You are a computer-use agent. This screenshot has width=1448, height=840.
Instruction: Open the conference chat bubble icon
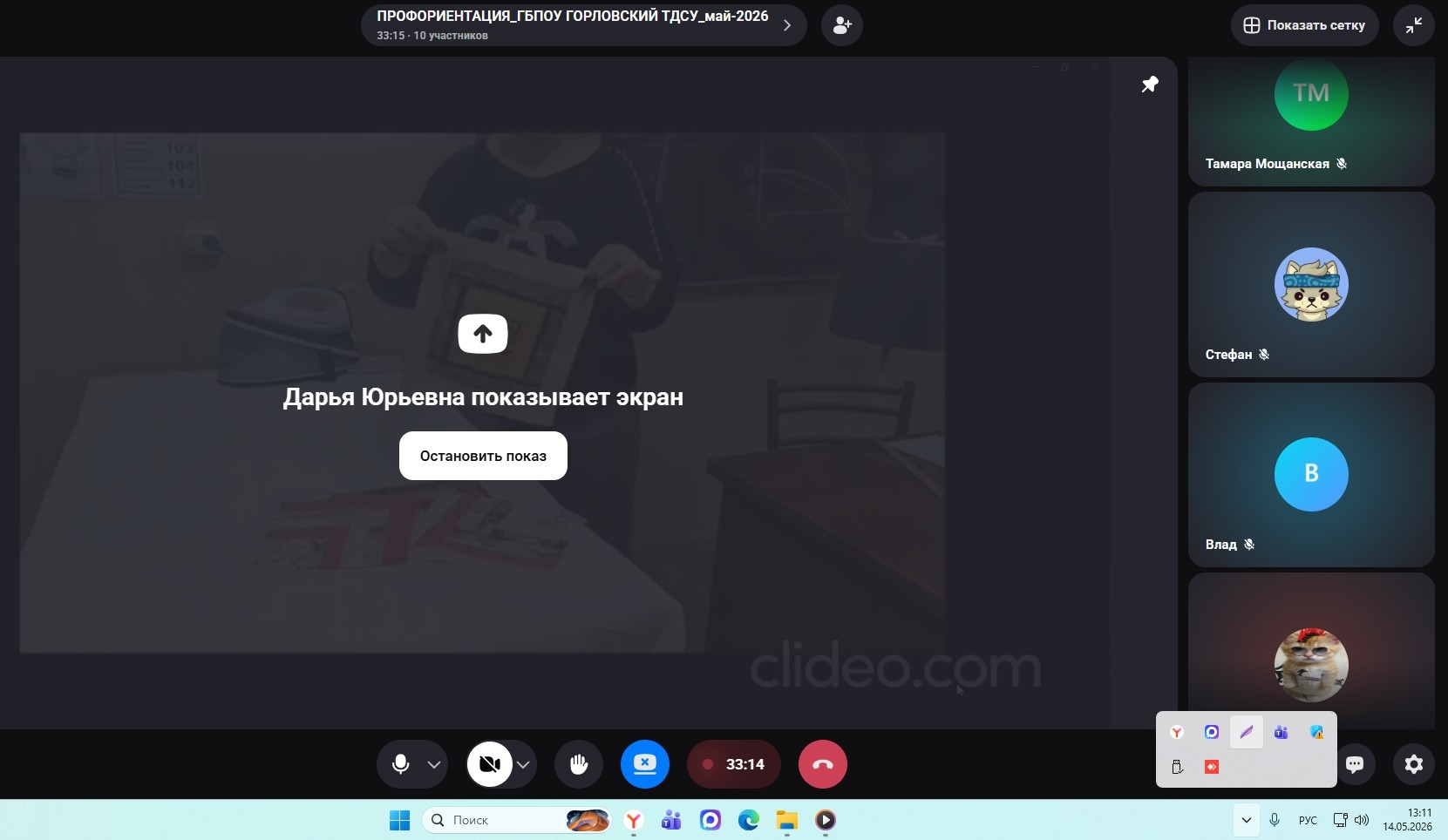click(x=1355, y=764)
